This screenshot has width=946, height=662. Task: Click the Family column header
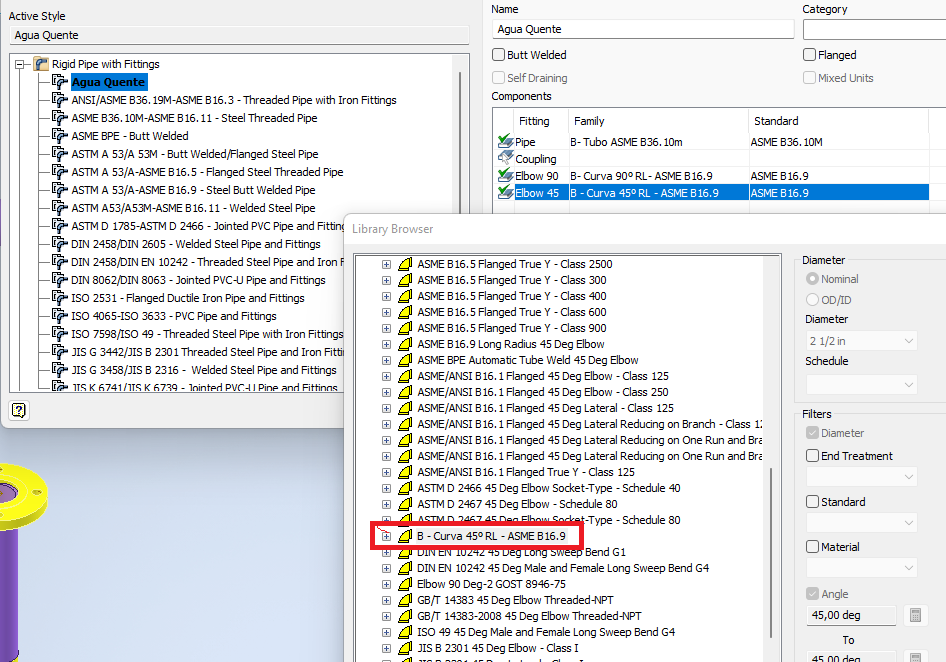(x=659, y=121)
